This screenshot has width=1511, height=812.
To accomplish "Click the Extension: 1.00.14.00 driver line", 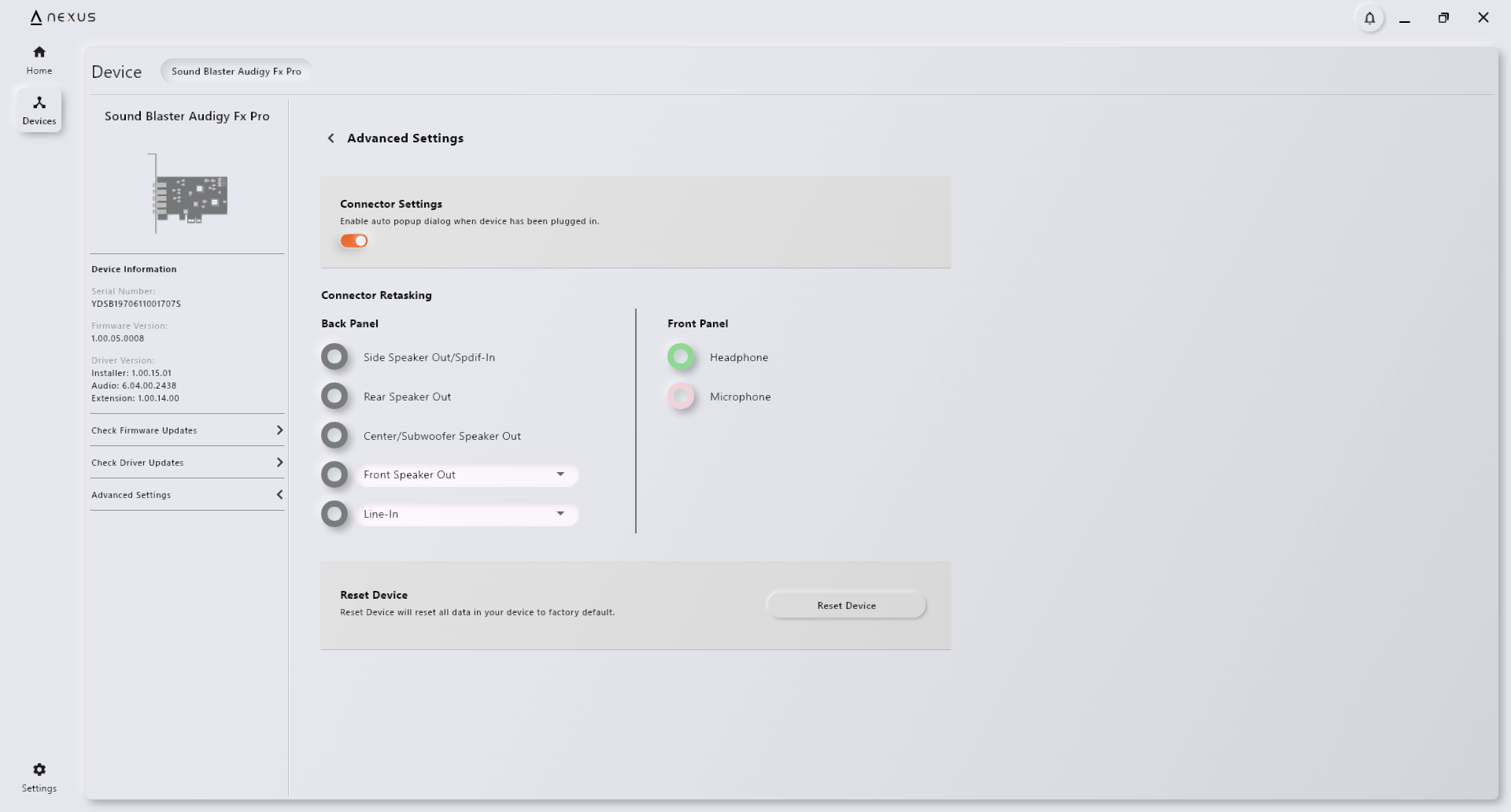I will [x=135, y=398].
